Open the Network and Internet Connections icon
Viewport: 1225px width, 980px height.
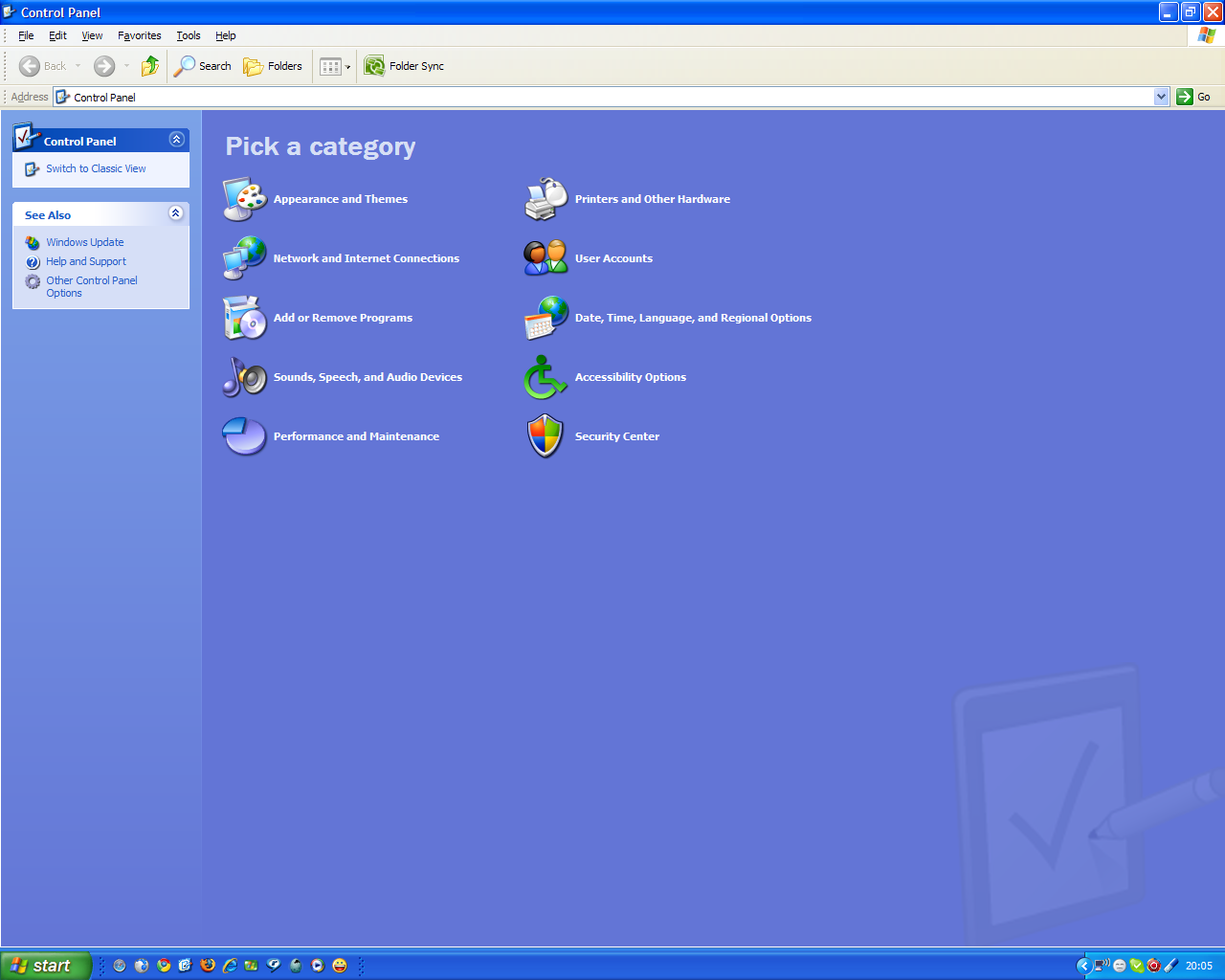click(x=245, y=258)
